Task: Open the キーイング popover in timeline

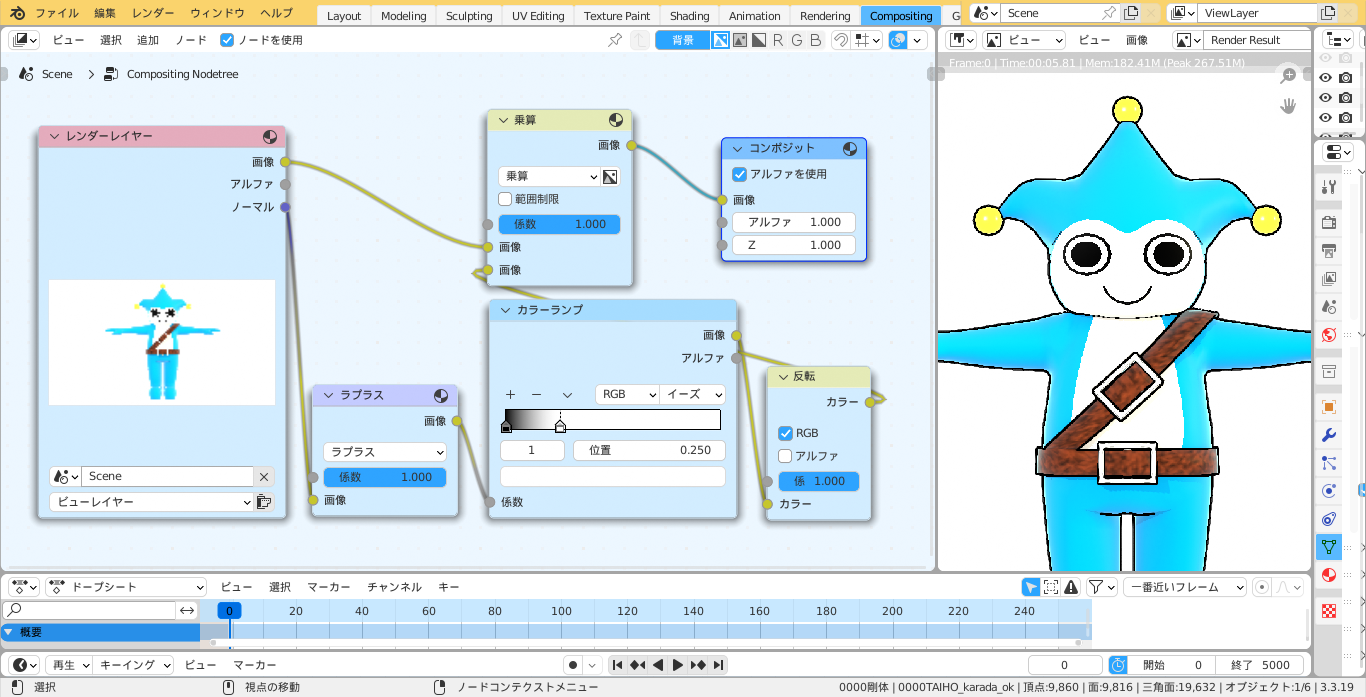Action: click(134, 665)
